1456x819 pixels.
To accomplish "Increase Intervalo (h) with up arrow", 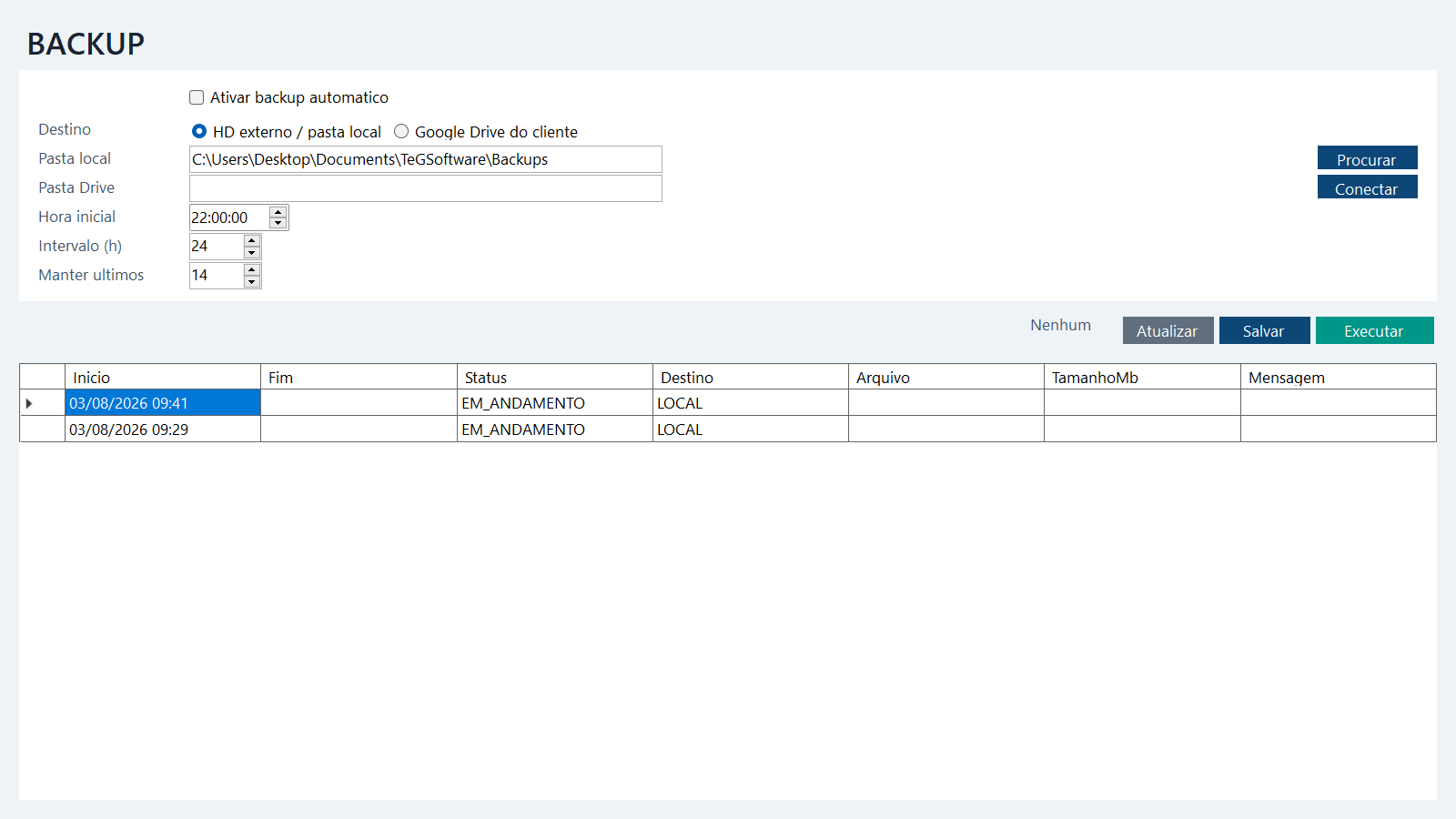I will tap(252, 241).
